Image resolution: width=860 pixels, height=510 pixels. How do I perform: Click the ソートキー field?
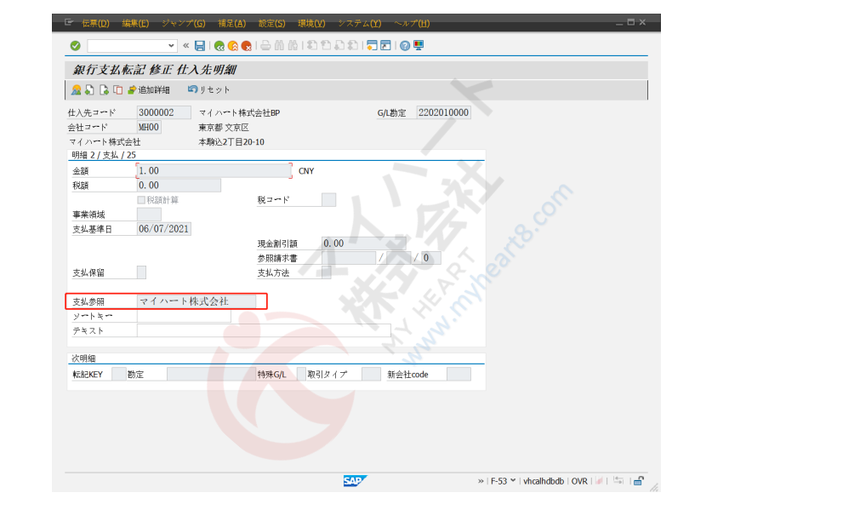[184, 316]
